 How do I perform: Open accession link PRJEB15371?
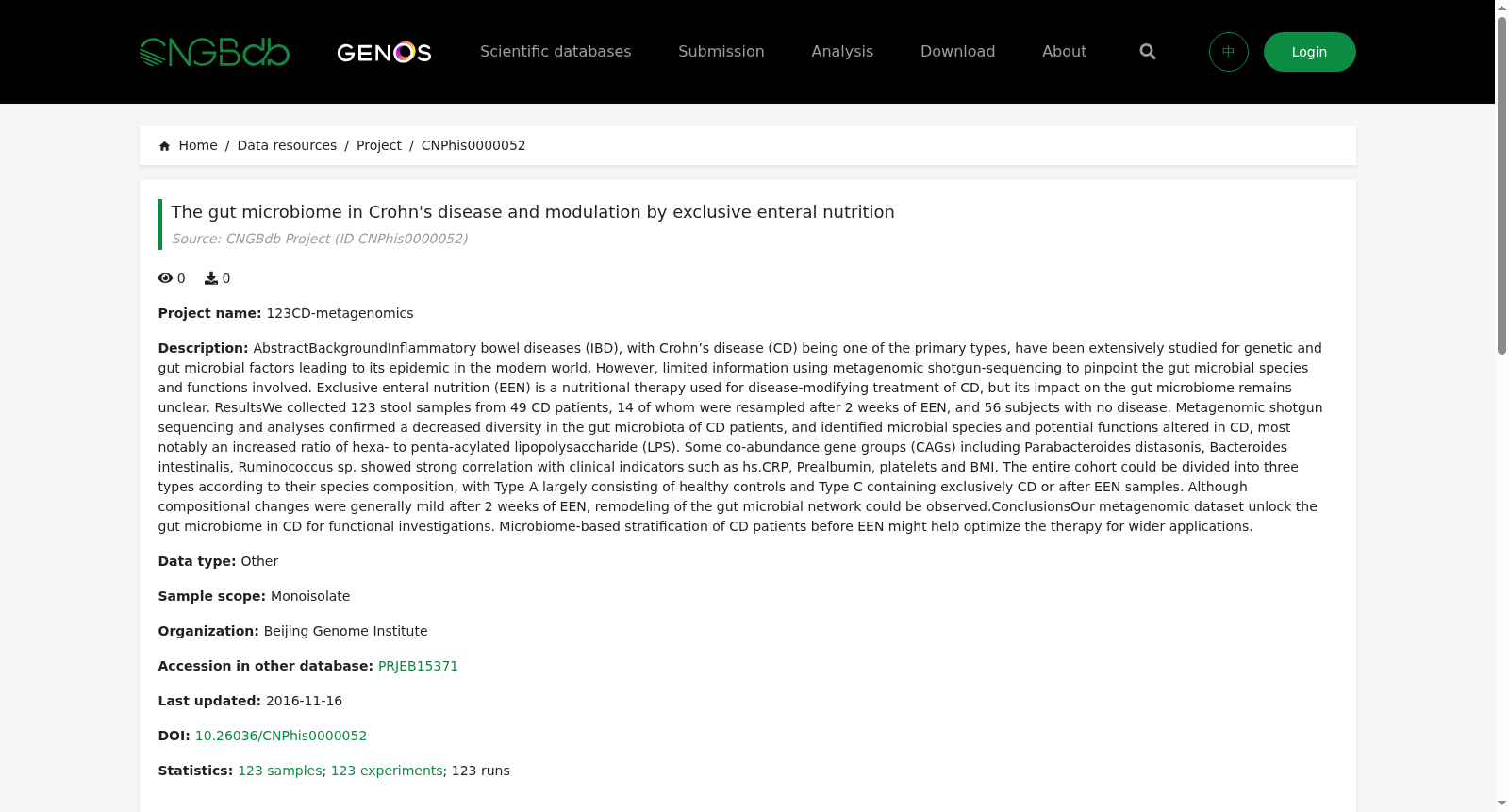(418, 666)
